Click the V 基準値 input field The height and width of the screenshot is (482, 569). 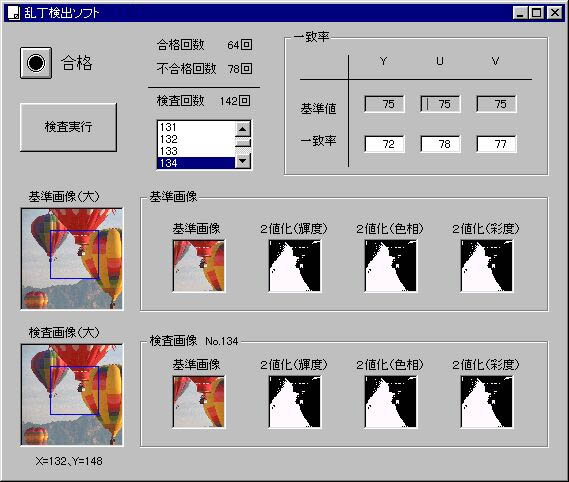[x=496, y=104]
